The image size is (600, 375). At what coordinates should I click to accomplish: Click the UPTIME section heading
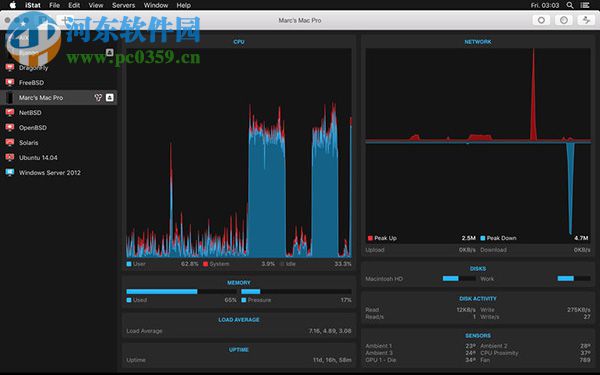pos(239,350)
